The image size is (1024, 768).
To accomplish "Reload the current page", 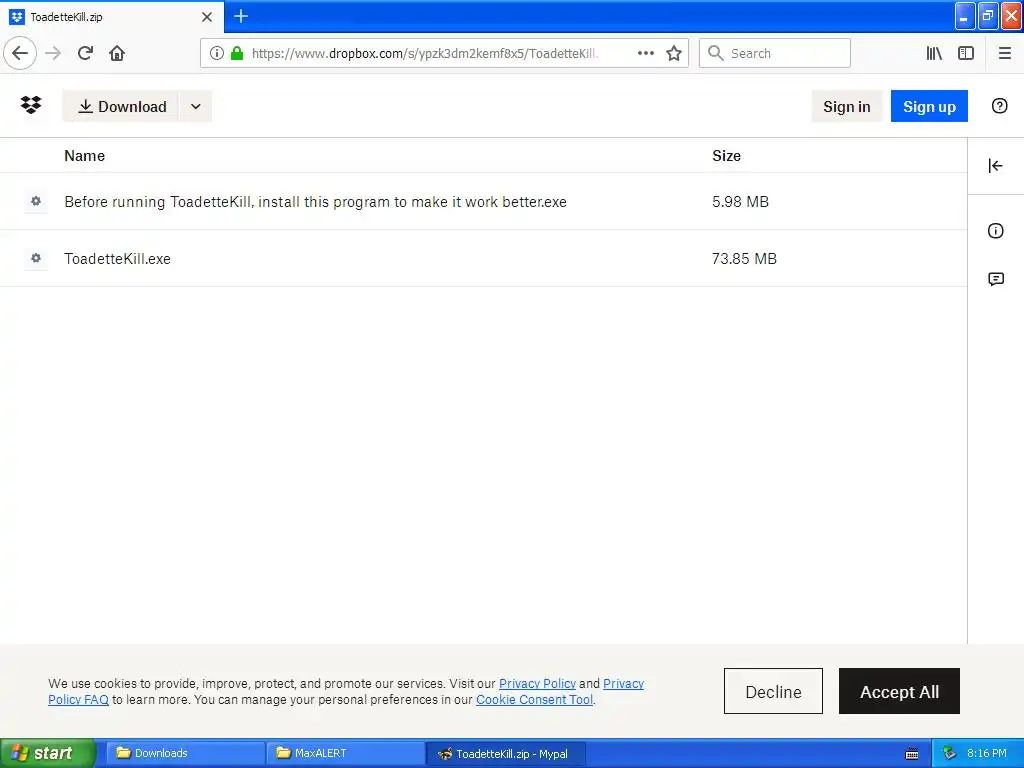I will click(86, 53).
